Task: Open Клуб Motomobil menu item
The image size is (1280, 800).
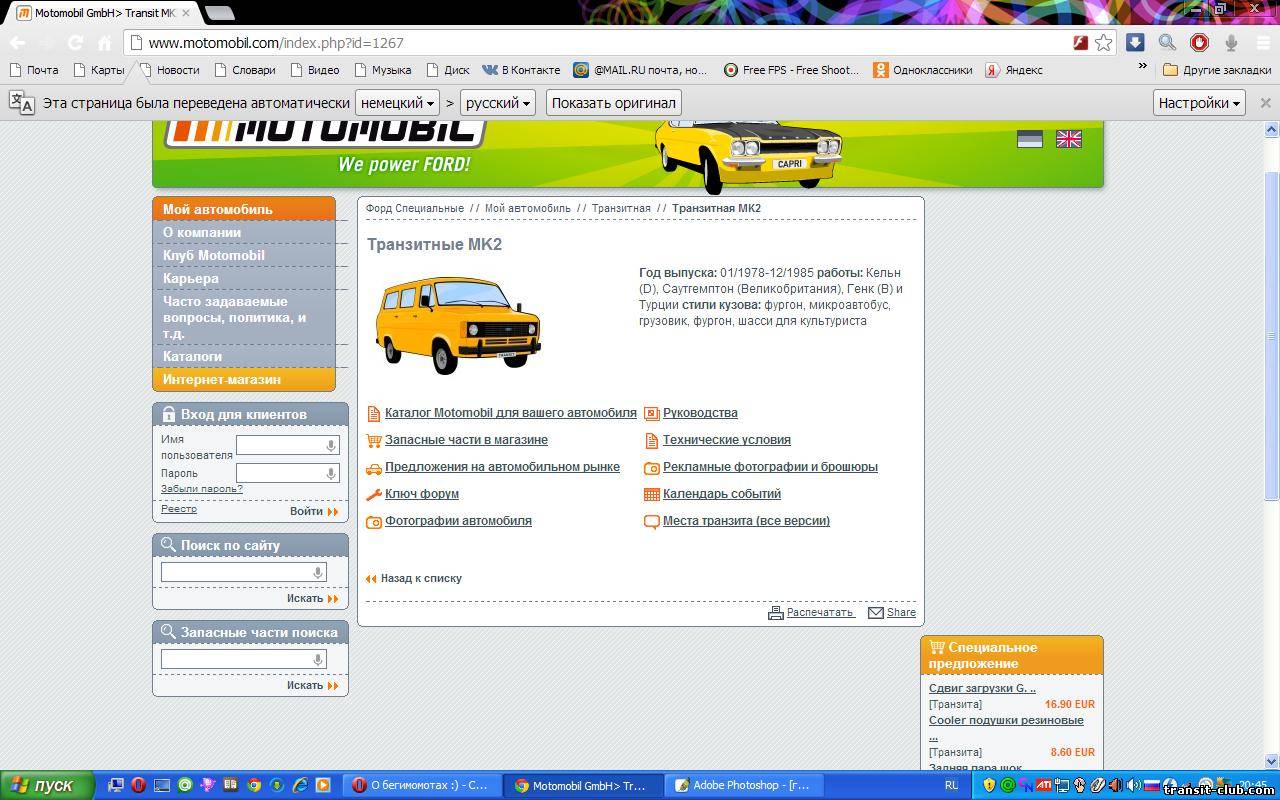Action: click(244, 255)
